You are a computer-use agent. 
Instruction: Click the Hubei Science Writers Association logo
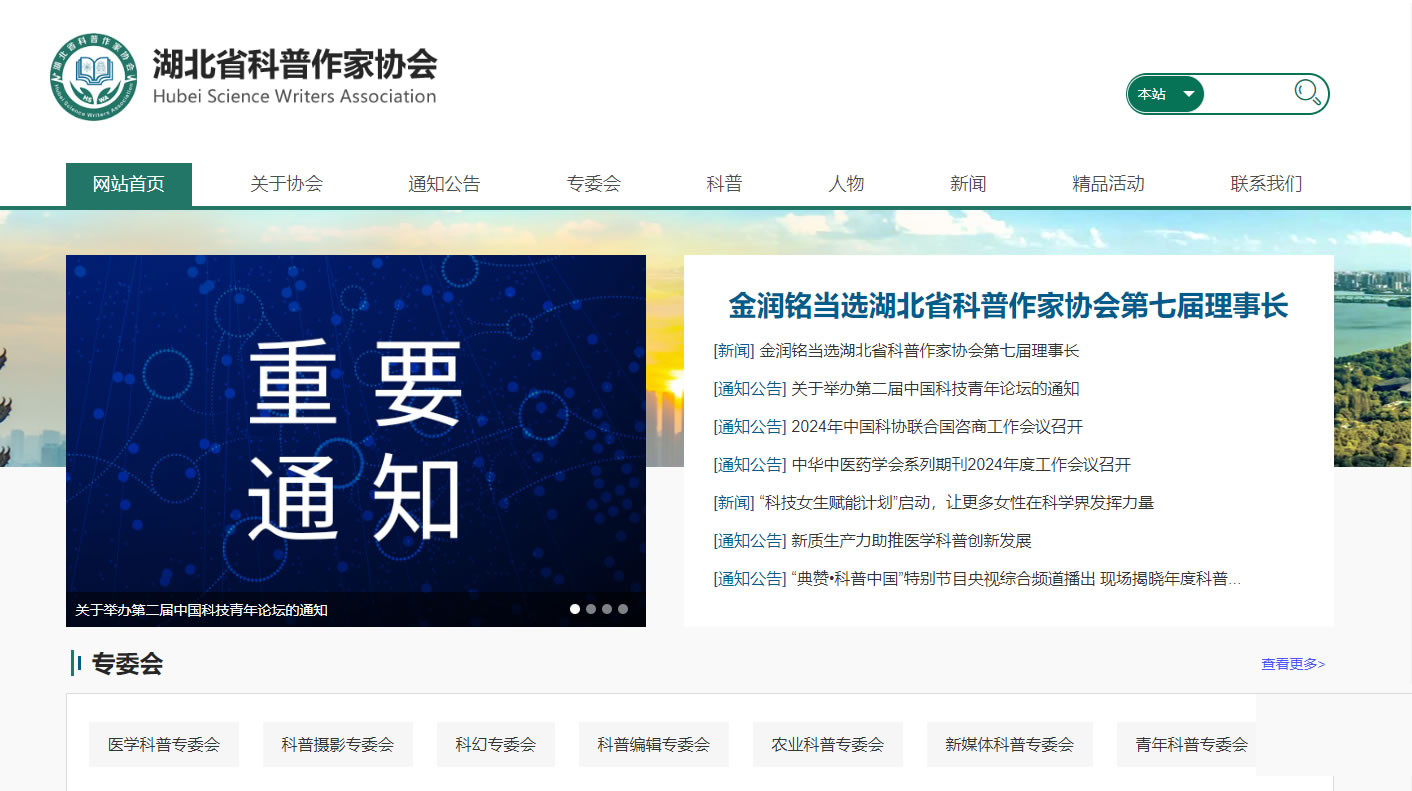point(243,77)
